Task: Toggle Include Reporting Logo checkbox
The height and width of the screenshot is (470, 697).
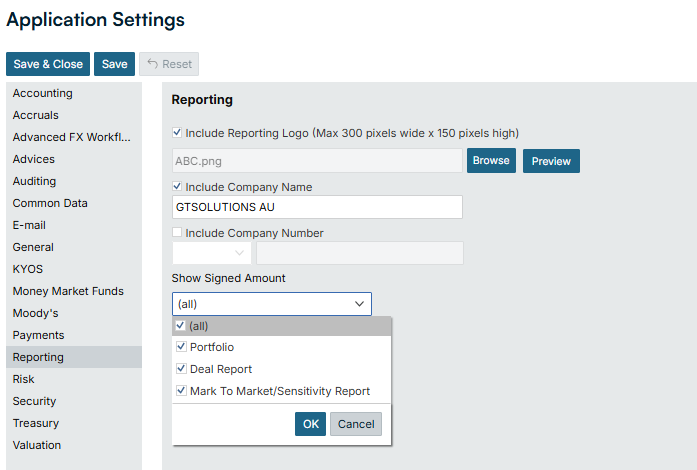Action: point(177,133)
